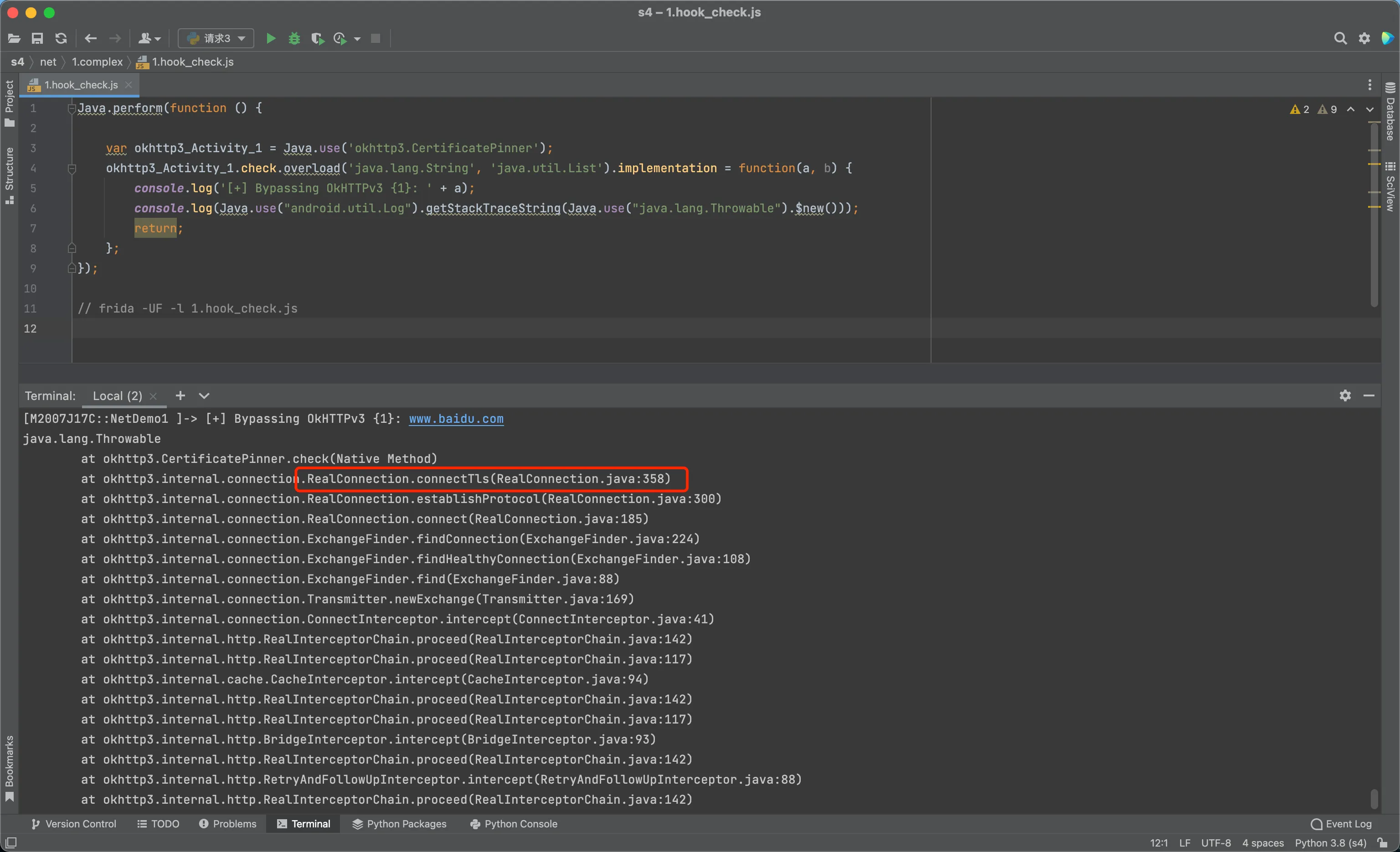
Task: Select net in breadcrumb path
Action: (48, 62)
